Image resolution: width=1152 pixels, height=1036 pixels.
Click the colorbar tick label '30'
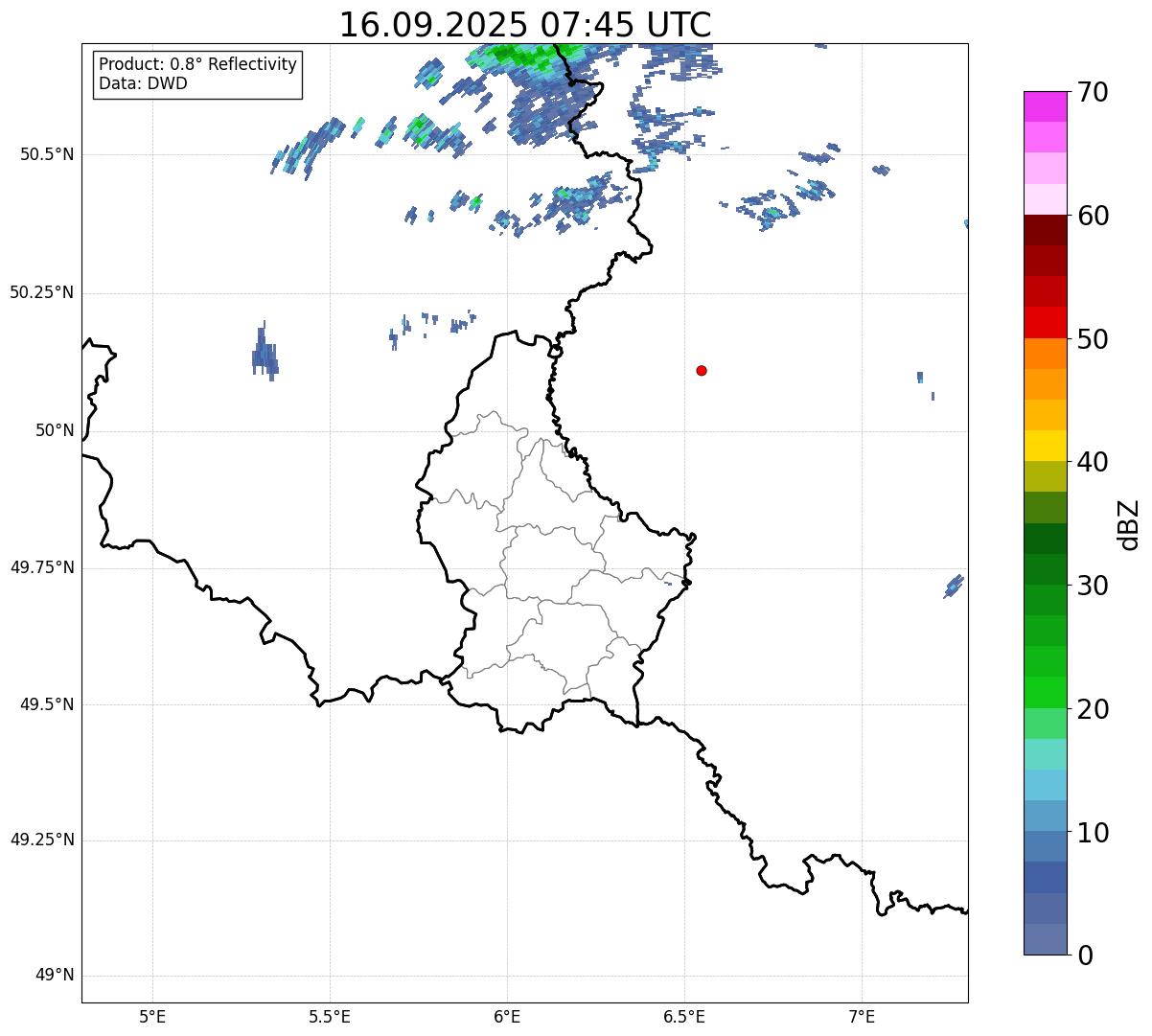(1093, 586)
